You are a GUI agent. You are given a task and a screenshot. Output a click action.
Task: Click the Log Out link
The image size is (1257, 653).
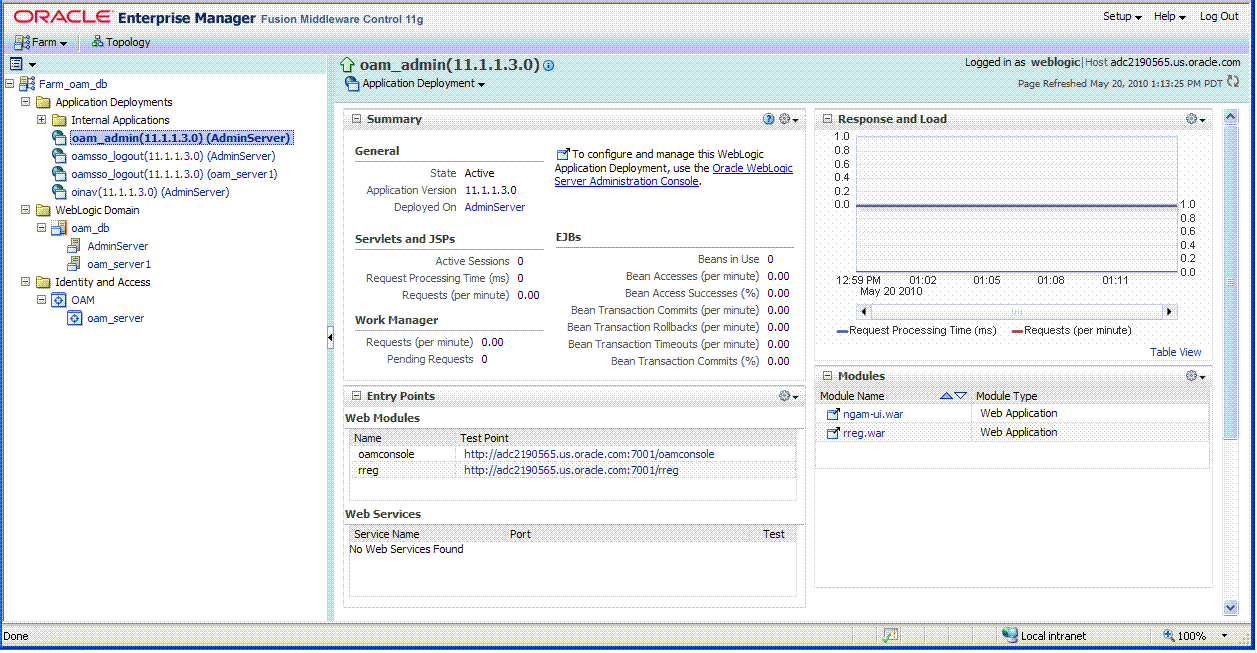point(1219,16)
